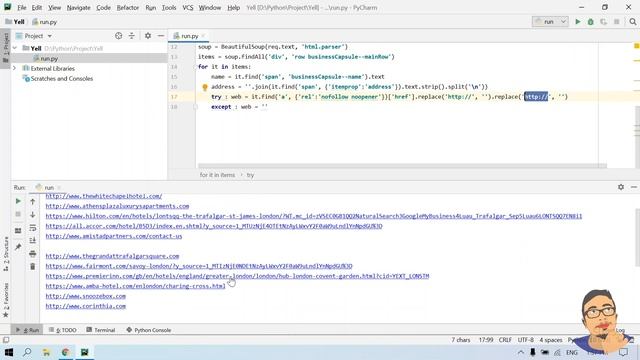Click the top toolbar stop icon
The height and width of the screenshot is (360, 640).
(617, 22)
